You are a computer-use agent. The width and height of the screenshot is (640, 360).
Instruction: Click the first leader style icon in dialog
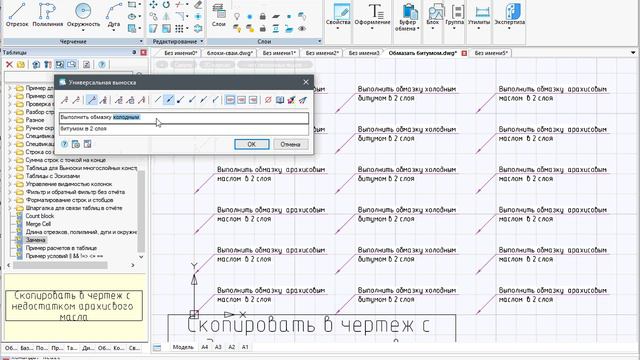click(64, 100)
